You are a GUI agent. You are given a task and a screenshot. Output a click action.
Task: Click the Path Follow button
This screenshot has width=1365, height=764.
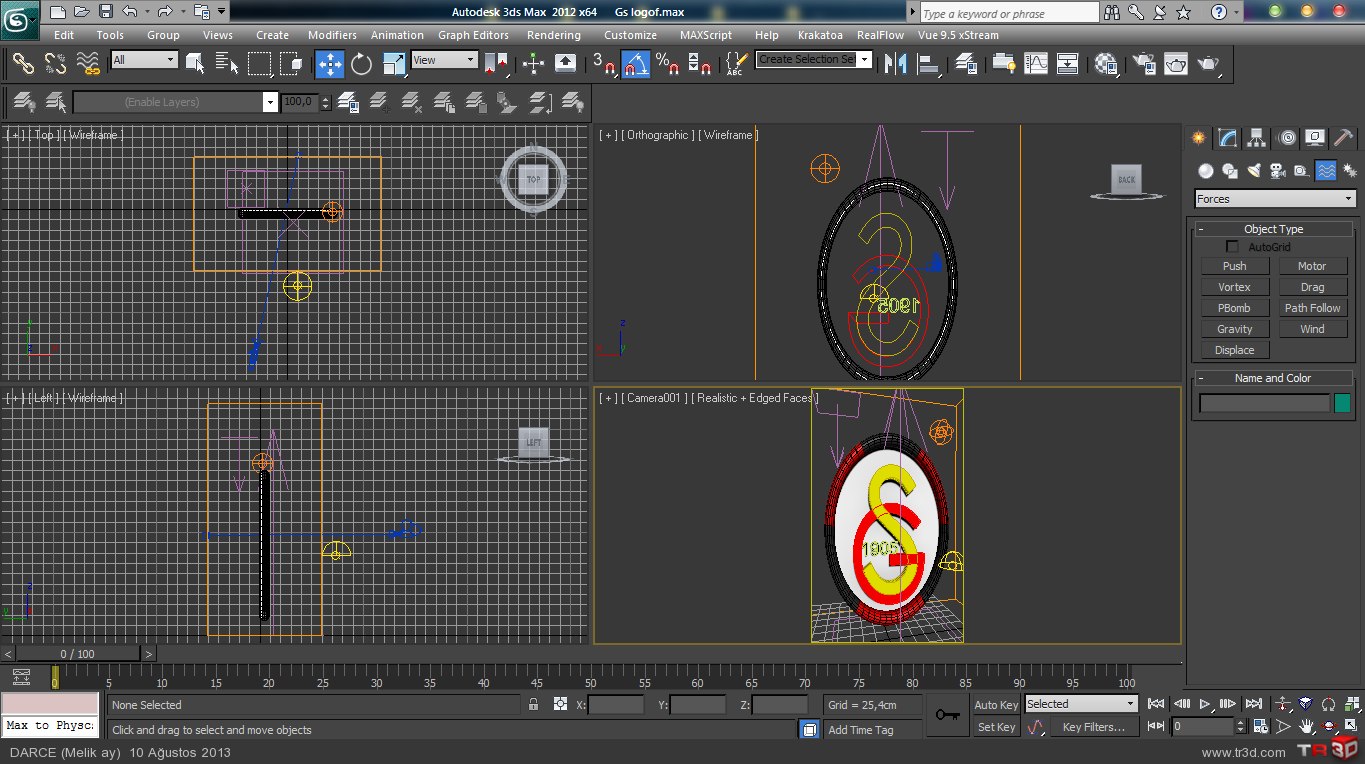tap(1312, 308)
